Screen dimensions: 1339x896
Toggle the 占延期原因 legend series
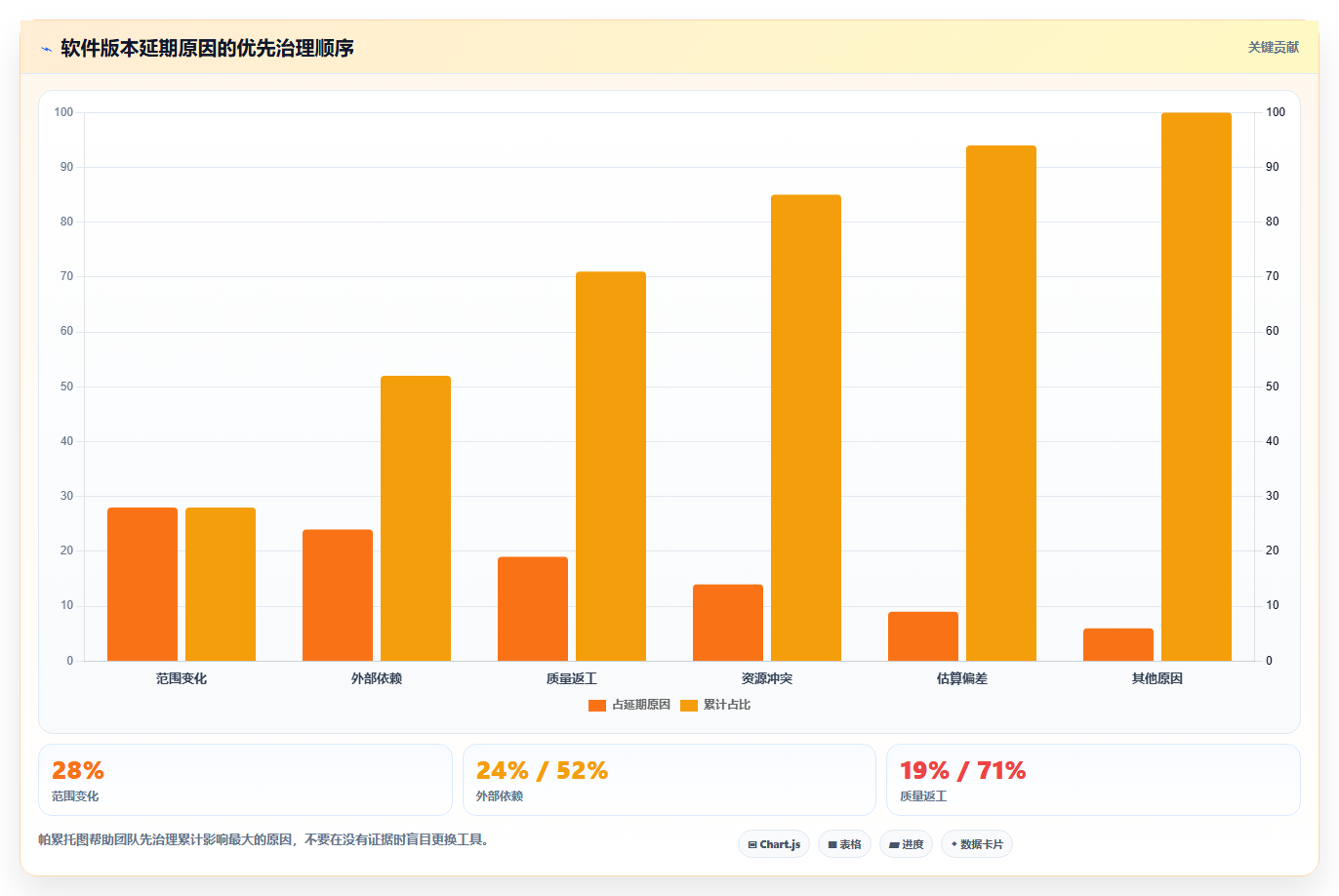tap(629, 705)
